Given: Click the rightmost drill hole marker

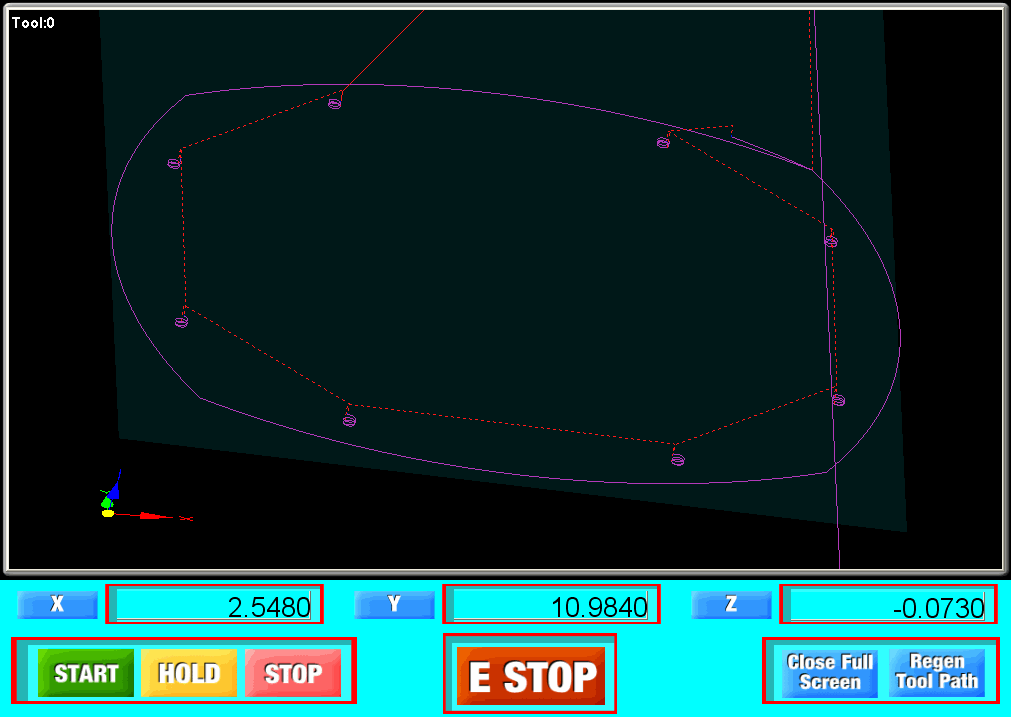Looking at the screenshot, I should 838,400.
